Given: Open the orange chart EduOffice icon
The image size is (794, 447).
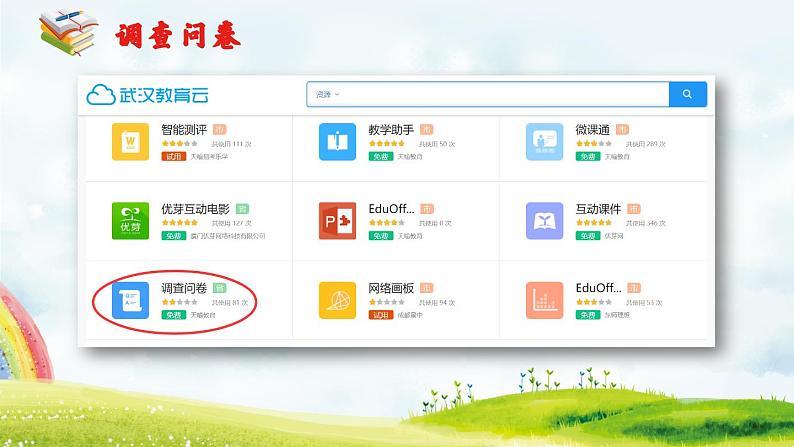Looking at the screenshot, I should pos(544,300).
